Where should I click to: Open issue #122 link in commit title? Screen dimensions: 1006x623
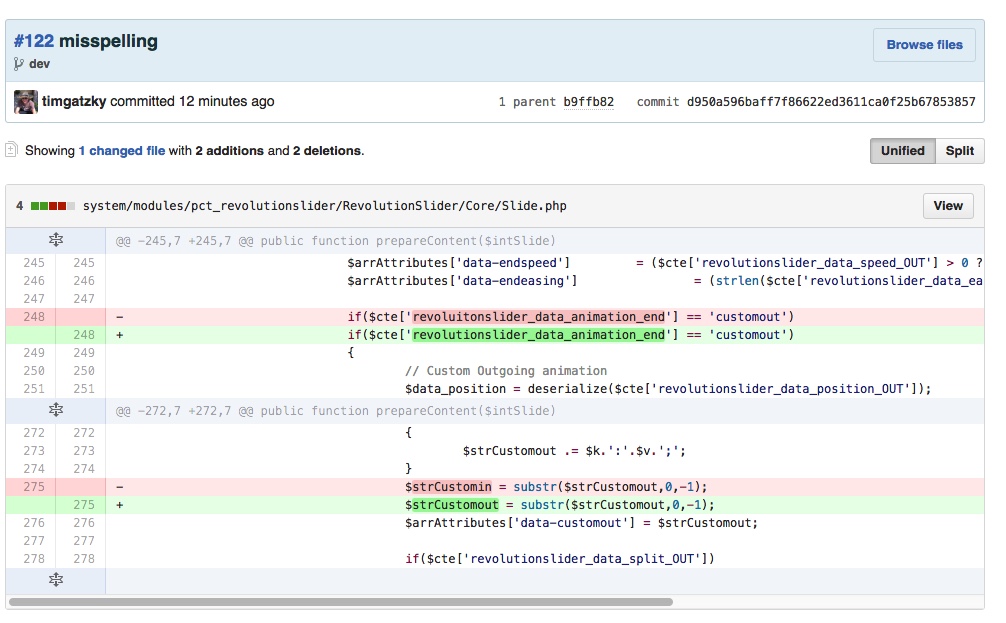pyautogui.click(x=34, y=41)
